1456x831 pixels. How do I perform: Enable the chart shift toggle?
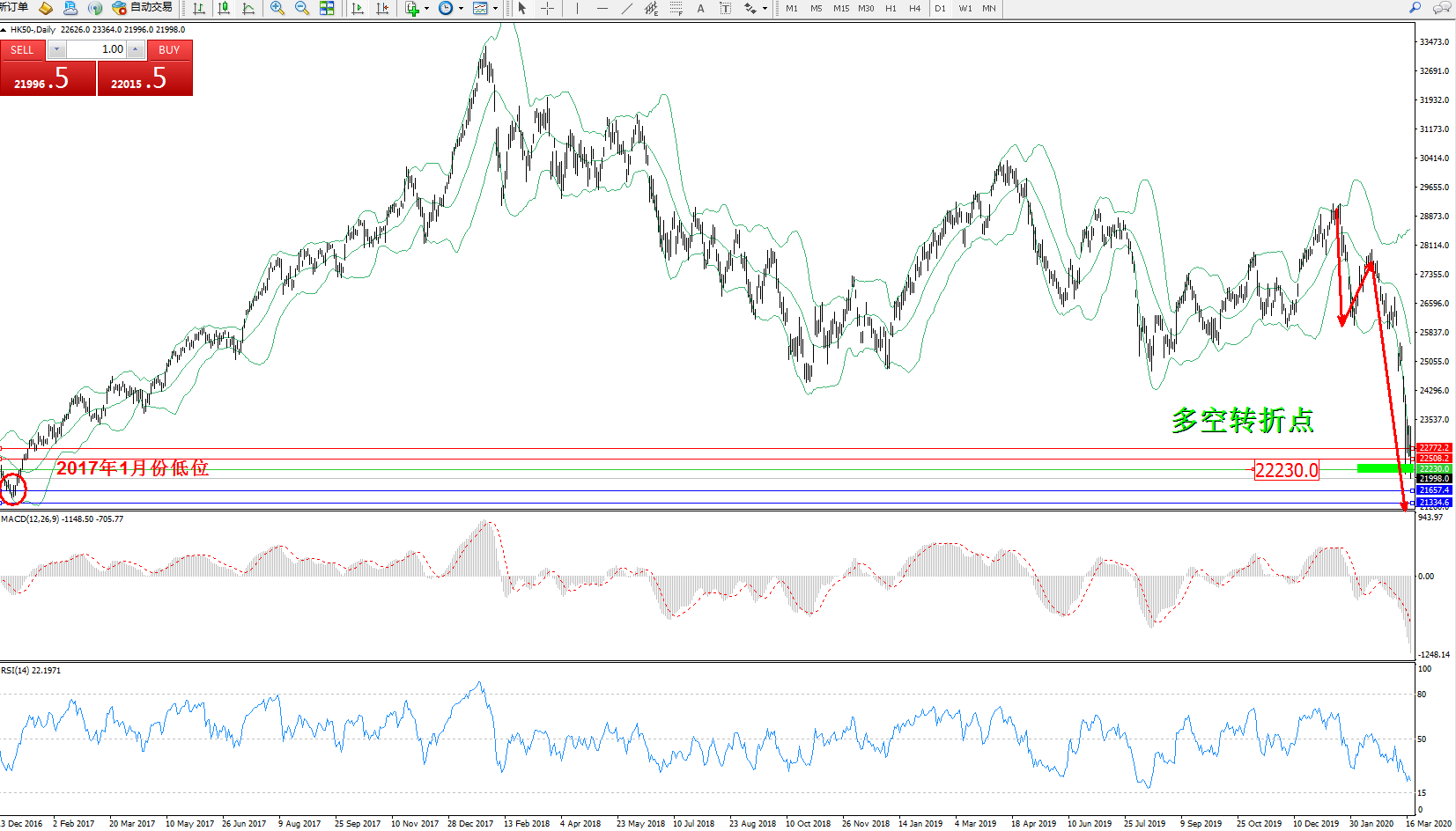382,8
